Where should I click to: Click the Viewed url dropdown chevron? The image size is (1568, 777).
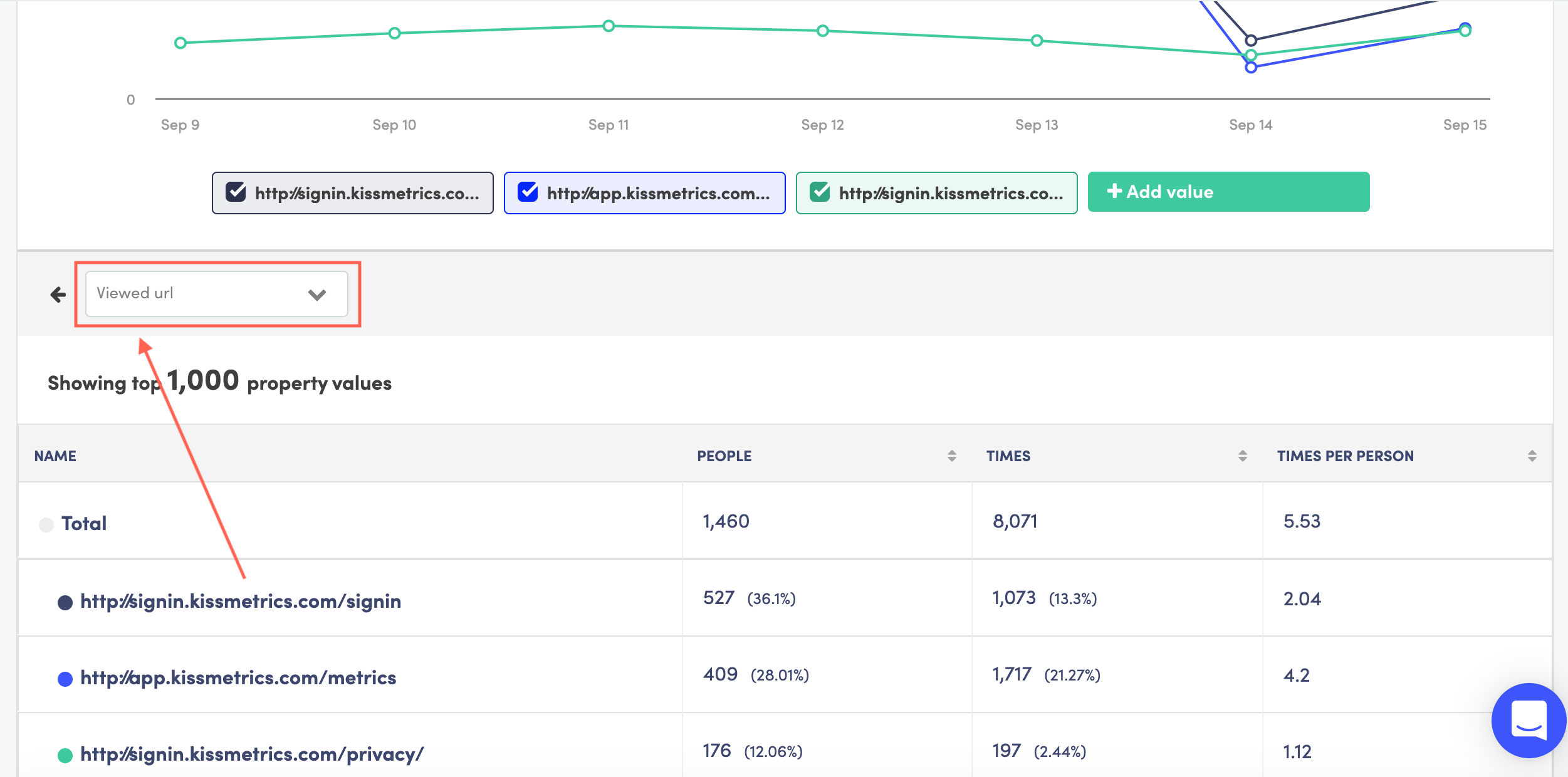pos(317,295)
